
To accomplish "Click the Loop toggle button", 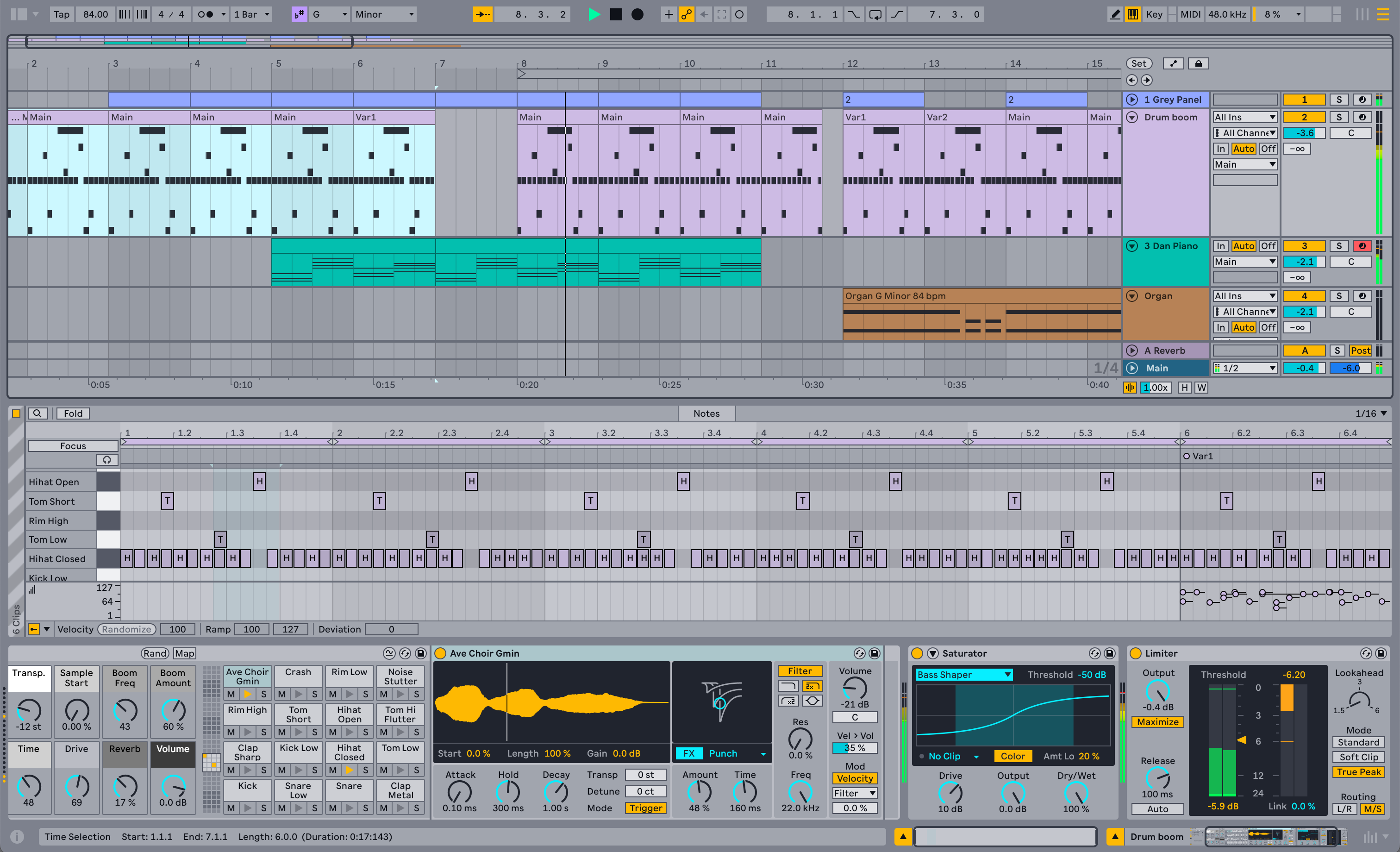I will coord(873,14).
